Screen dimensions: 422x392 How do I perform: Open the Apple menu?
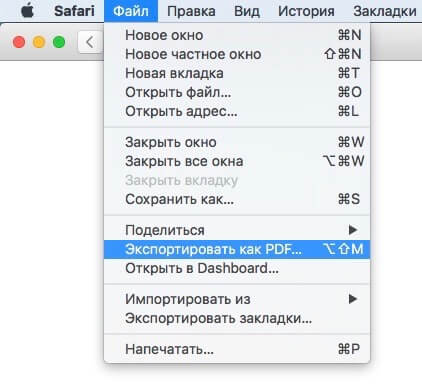click(27, 11)
